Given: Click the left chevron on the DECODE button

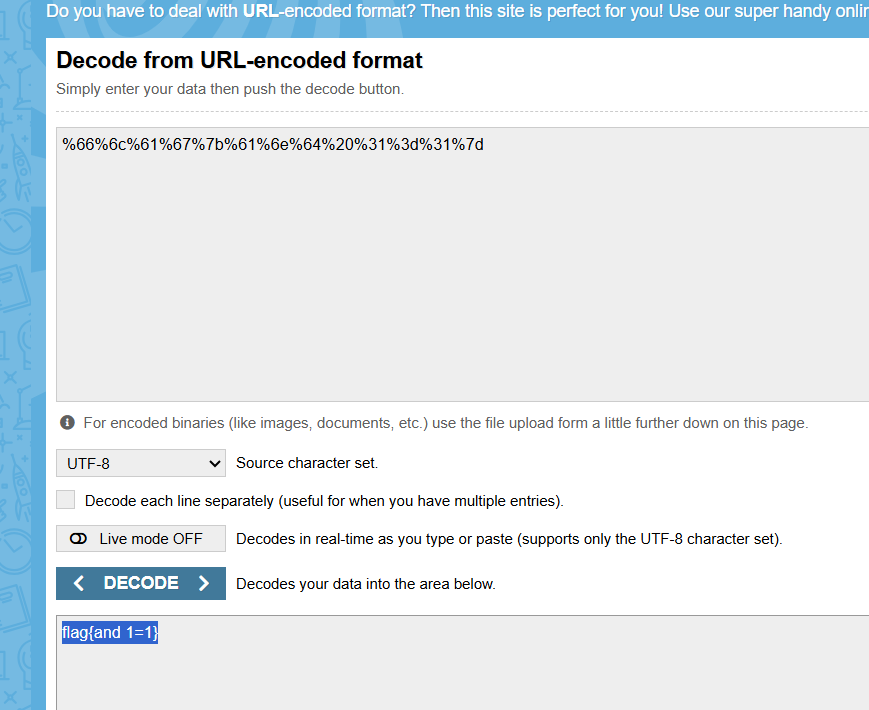Looking at the screenshot, I should (x=79, y=583).
